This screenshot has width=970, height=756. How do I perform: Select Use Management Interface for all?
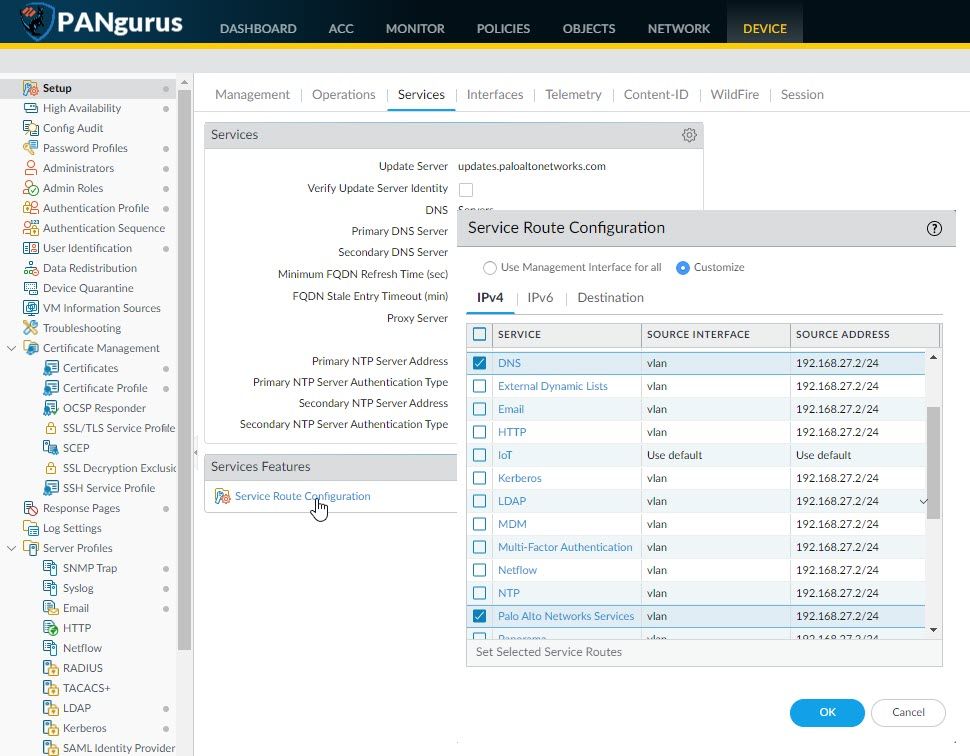[x=490, y=268]
